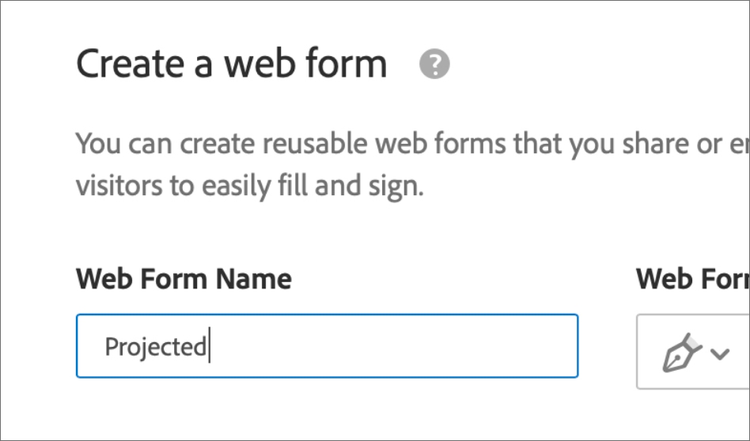This screenshot has width=750, height=441.
Task: Click the Web Form Name label
Action: (x=183, y=279)
